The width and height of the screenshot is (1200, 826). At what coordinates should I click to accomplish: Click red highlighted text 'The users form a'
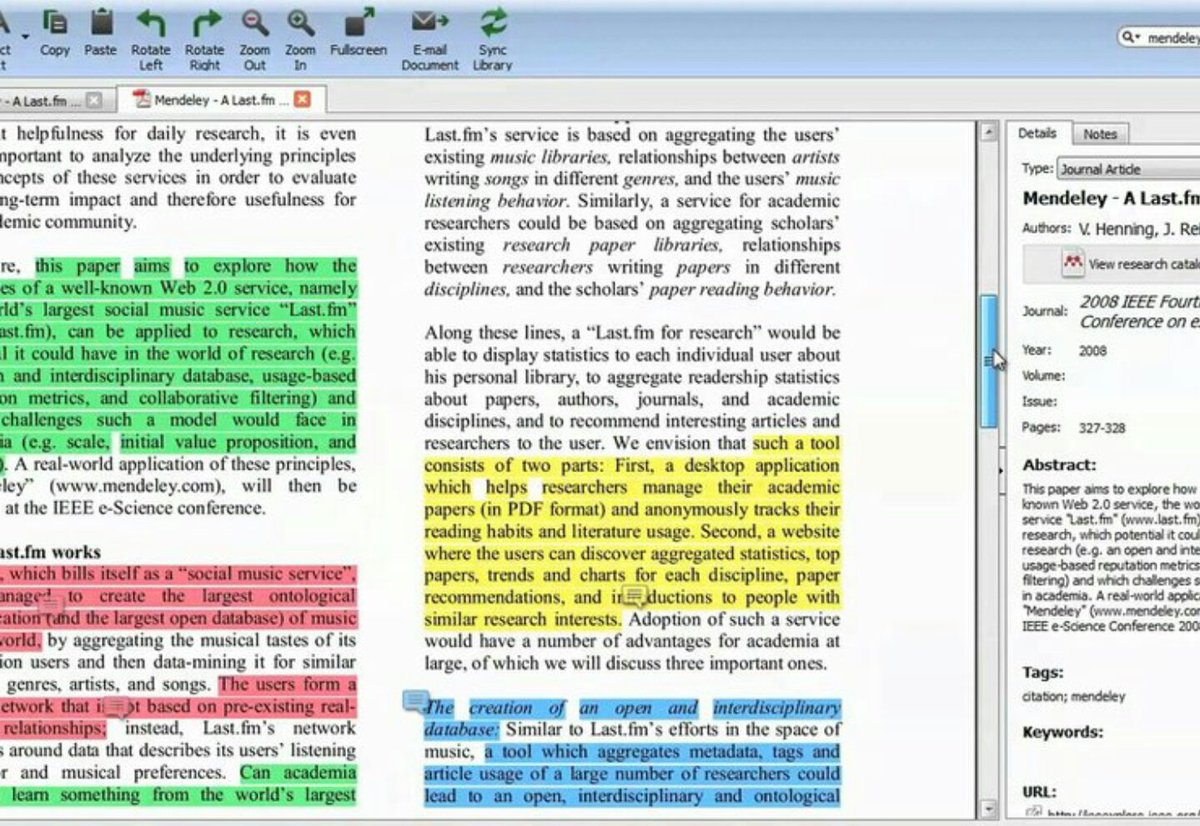(287, 684)
